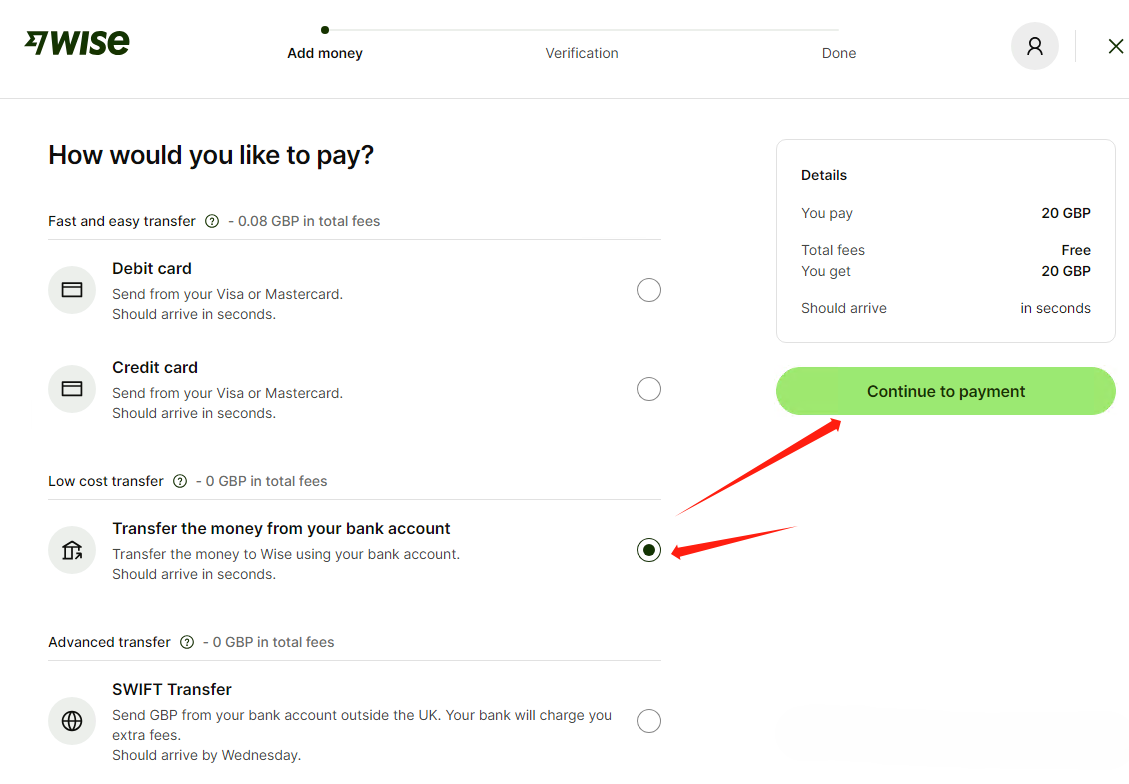Select the Credit card radio button
The image size is (1129, 784).
[x=649, y=389]
